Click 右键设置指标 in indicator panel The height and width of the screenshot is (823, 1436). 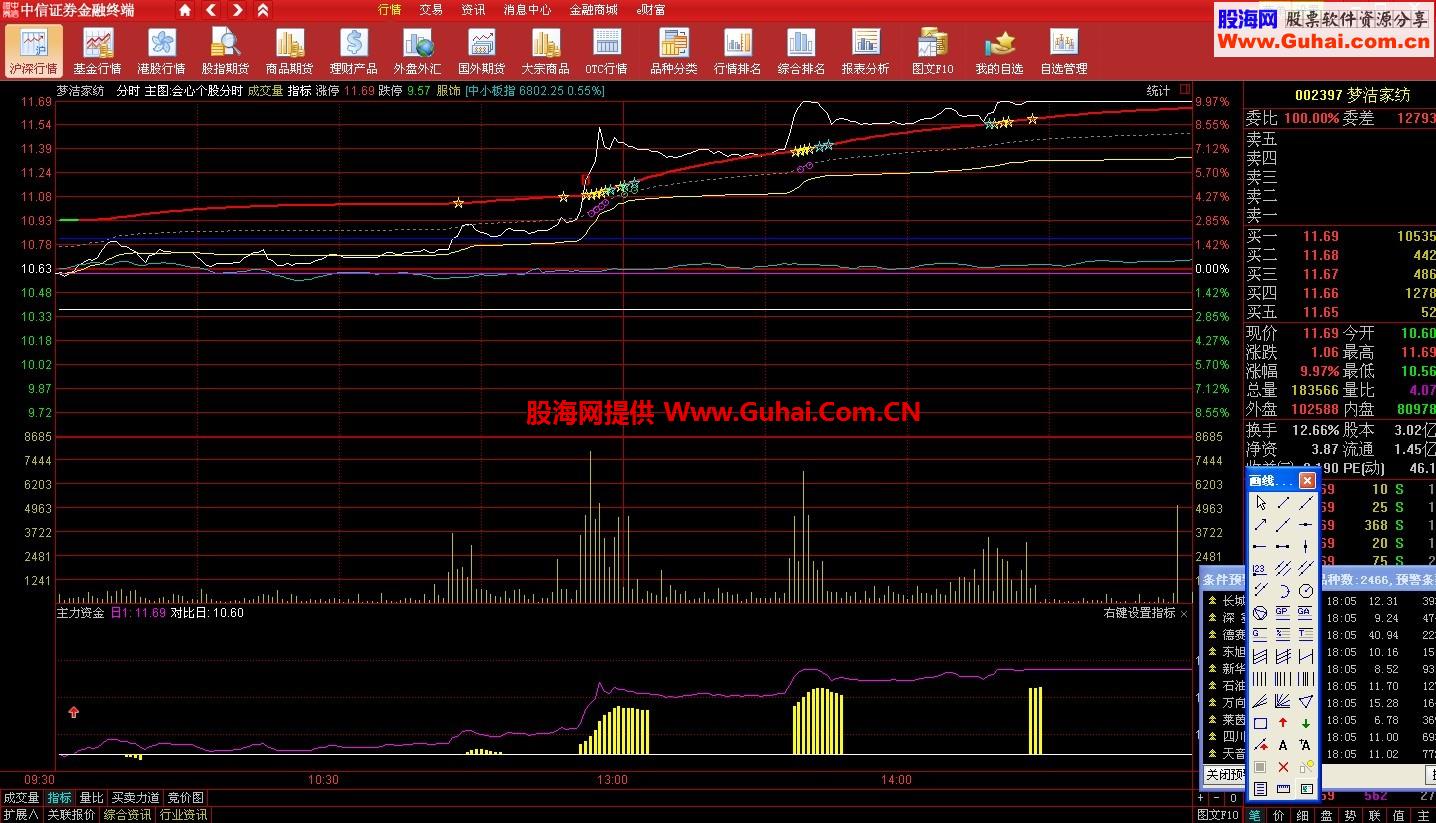coord(1140,613)
